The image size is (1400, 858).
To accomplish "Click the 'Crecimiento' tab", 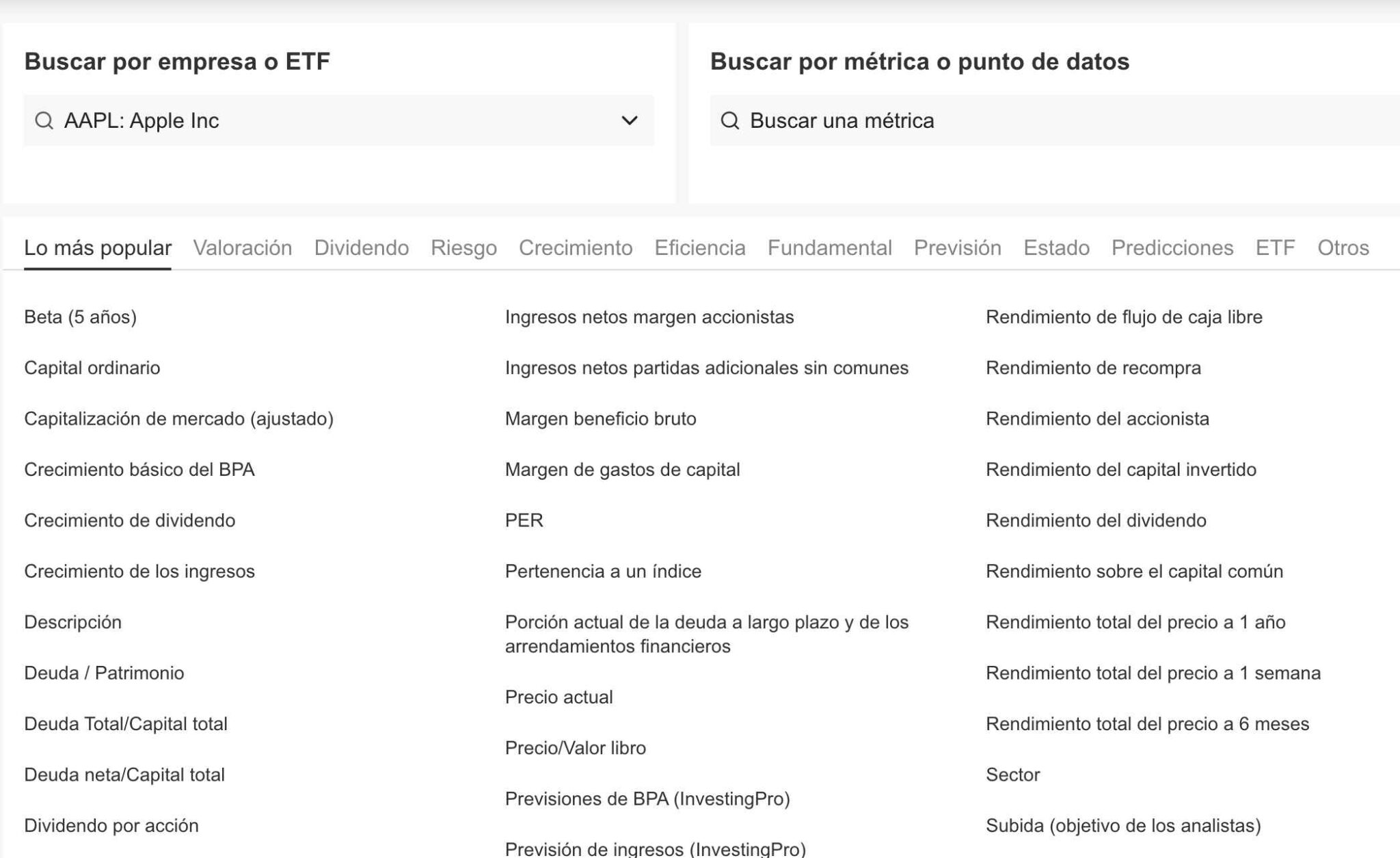I will click(576, 248).
